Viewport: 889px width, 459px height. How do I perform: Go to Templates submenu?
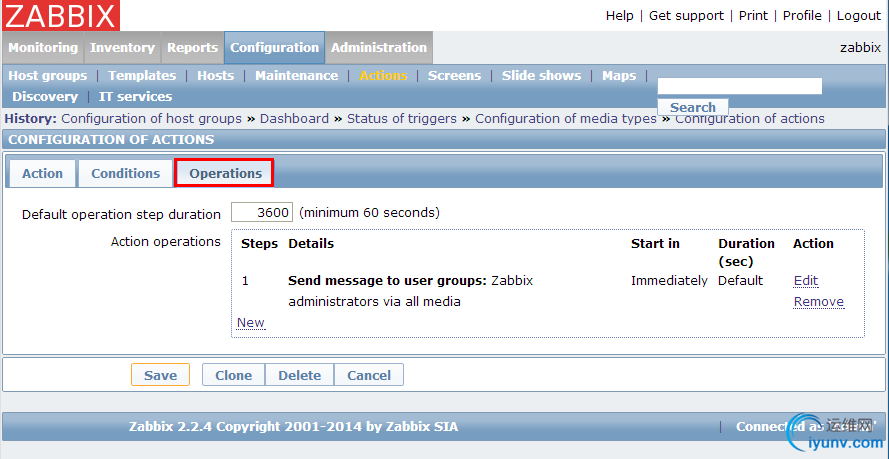(142, 75)
